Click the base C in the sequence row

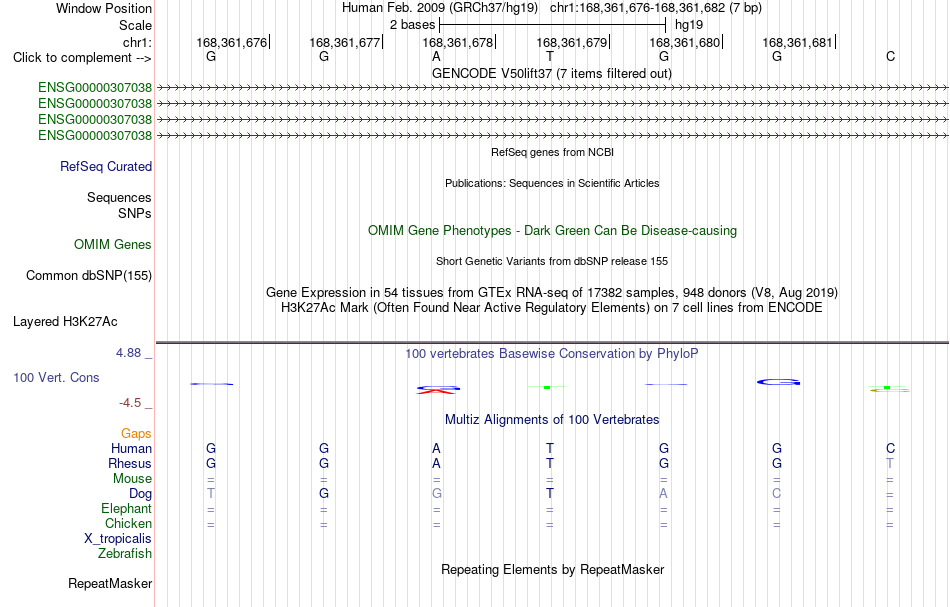pyautogui.click(x=890, y=56)
